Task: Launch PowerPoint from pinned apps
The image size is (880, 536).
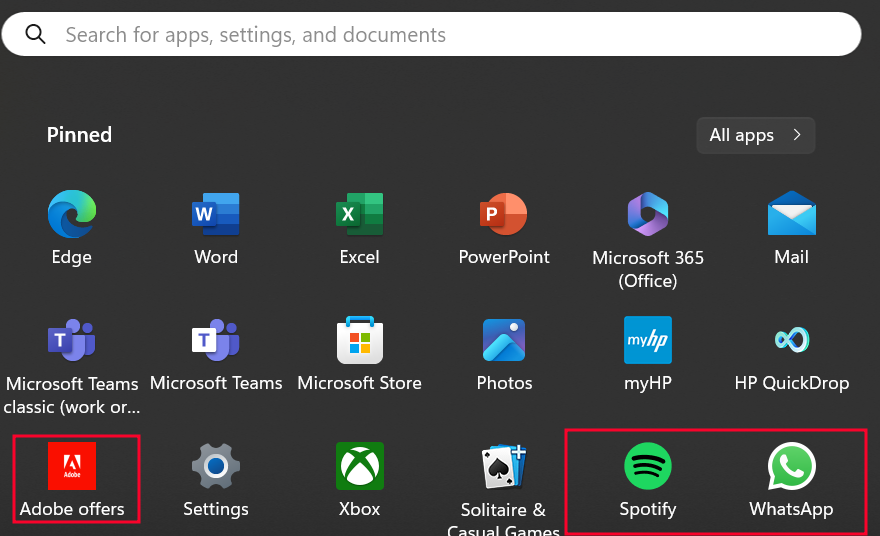Action: pyautogui.click(x=503, y=214)
